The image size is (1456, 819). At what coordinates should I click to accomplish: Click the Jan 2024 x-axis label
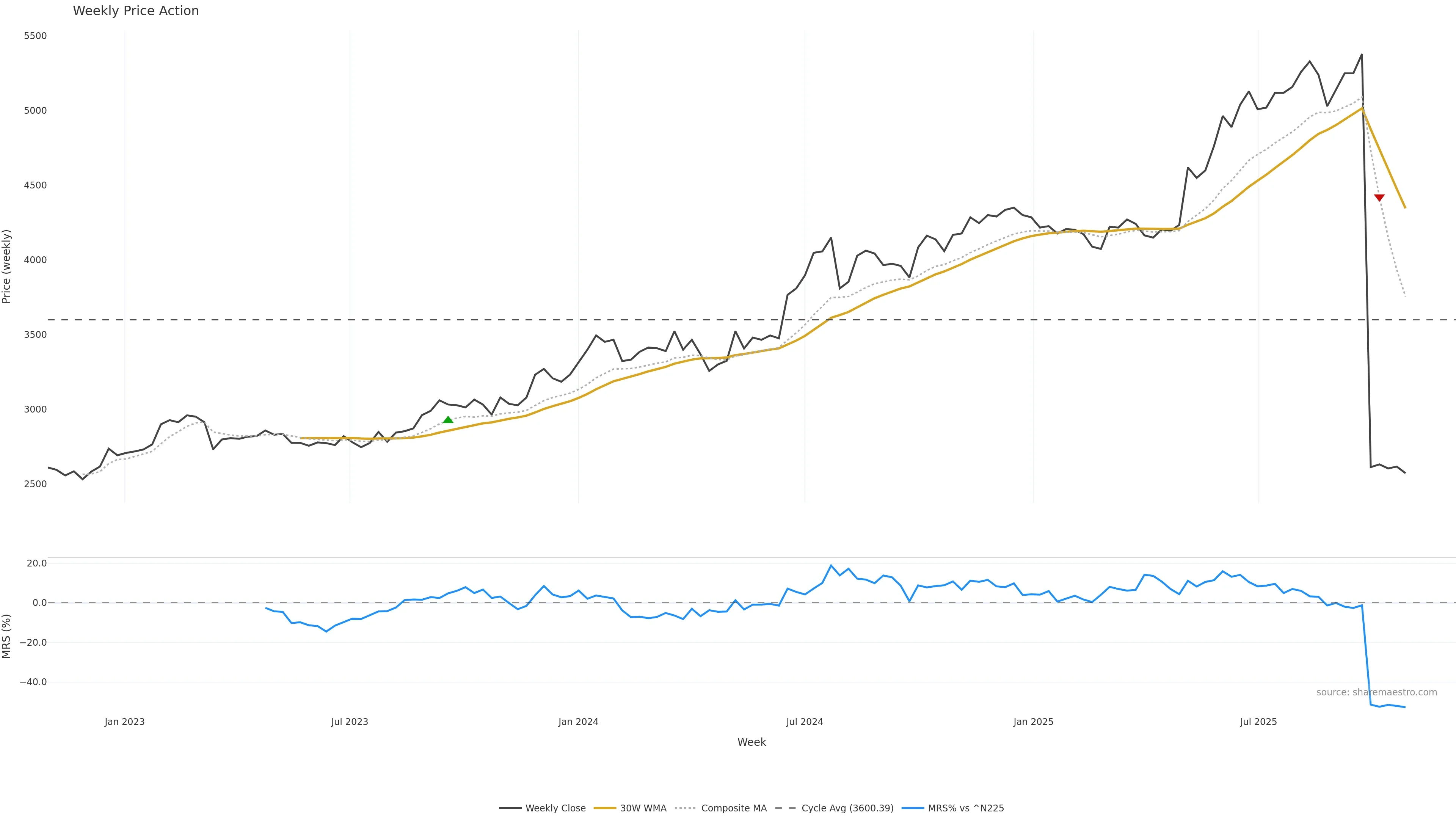tap(578, 722)
